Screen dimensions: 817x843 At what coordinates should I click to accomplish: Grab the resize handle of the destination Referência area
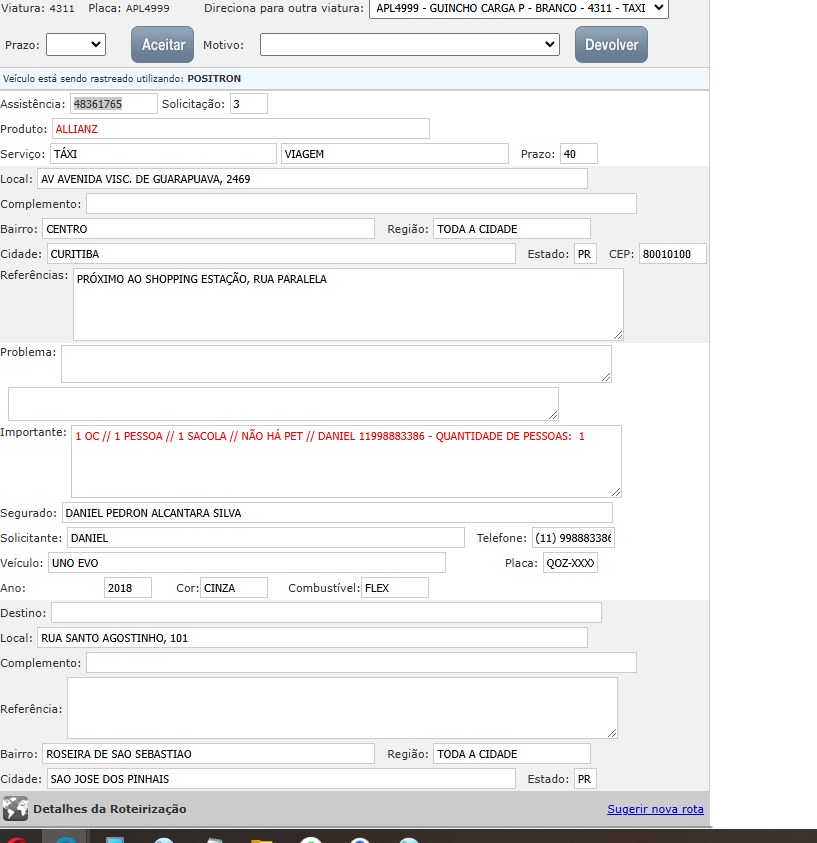click(x=612, y=733)
